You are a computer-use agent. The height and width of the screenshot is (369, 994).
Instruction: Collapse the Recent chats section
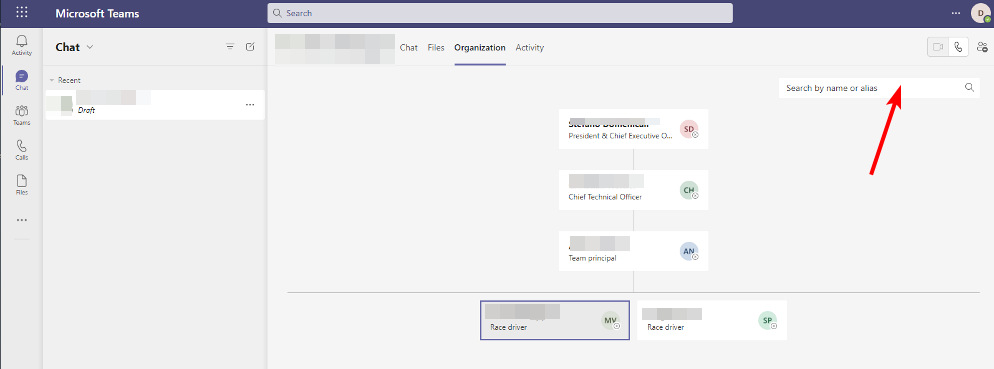52,81
